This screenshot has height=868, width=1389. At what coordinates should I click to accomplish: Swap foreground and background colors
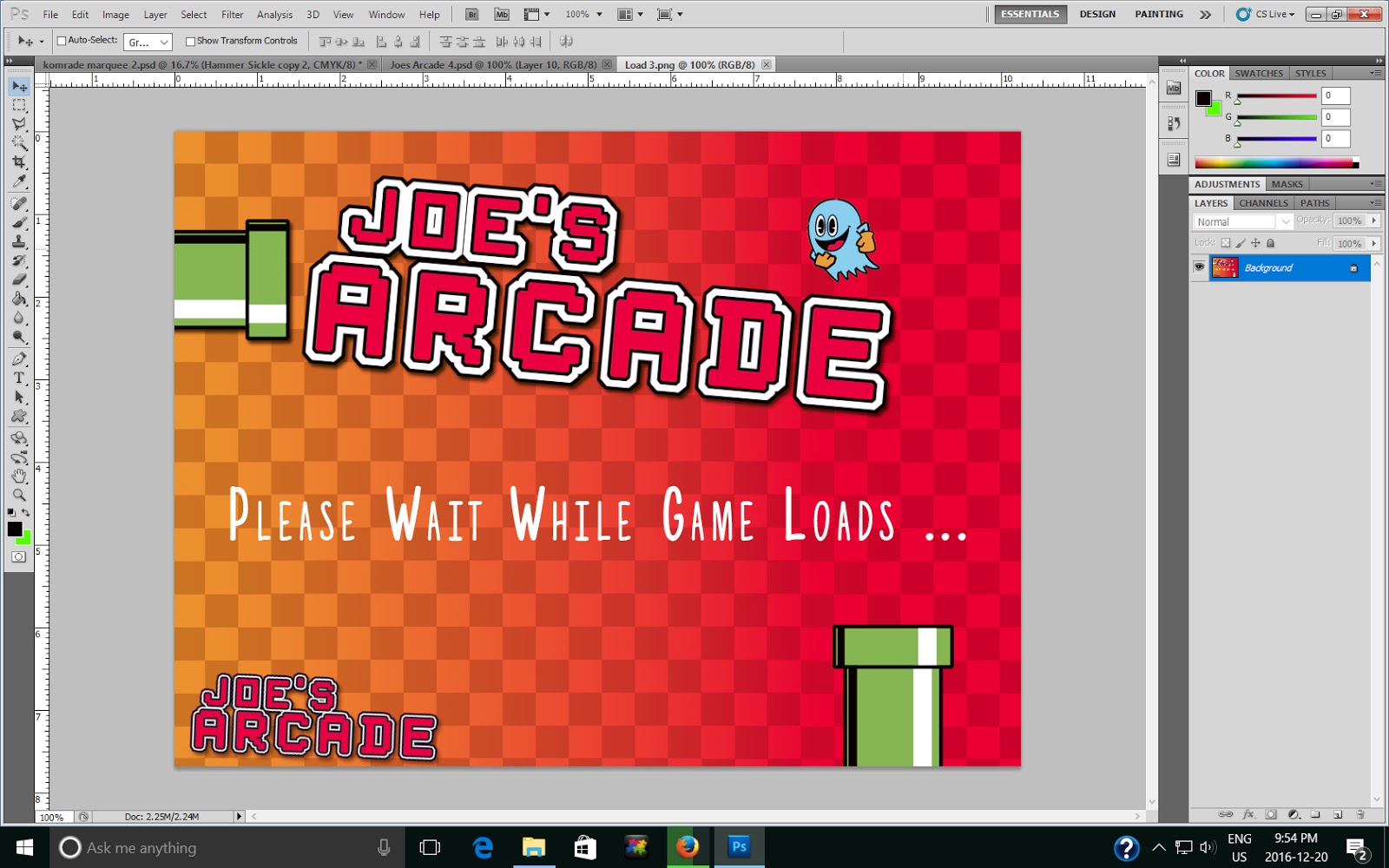[x=26, y=513]
